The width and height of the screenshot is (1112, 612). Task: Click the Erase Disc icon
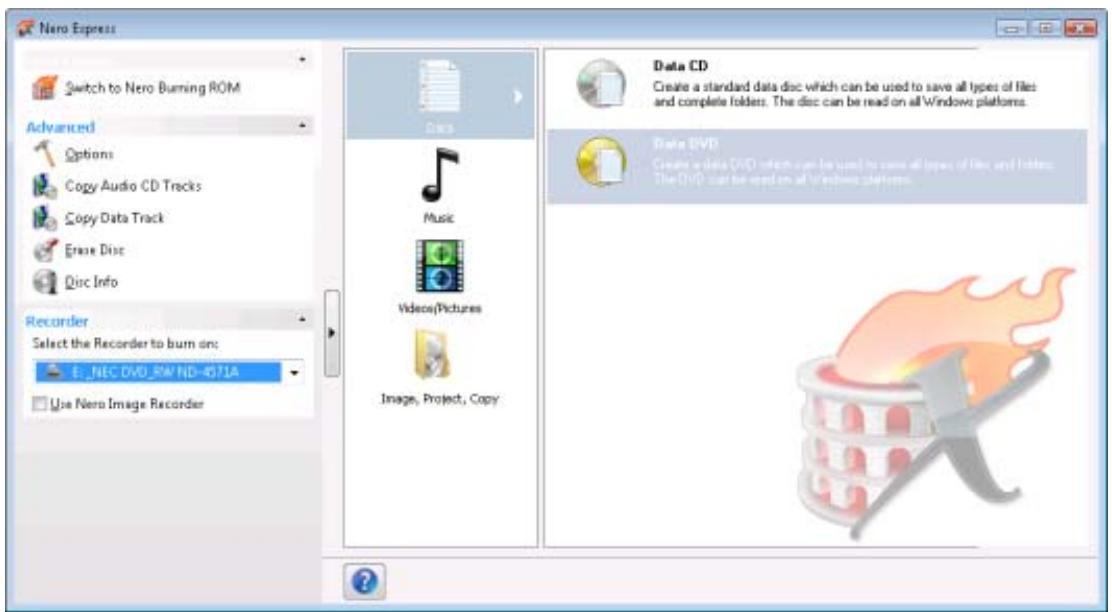click(x=44, y=250)
